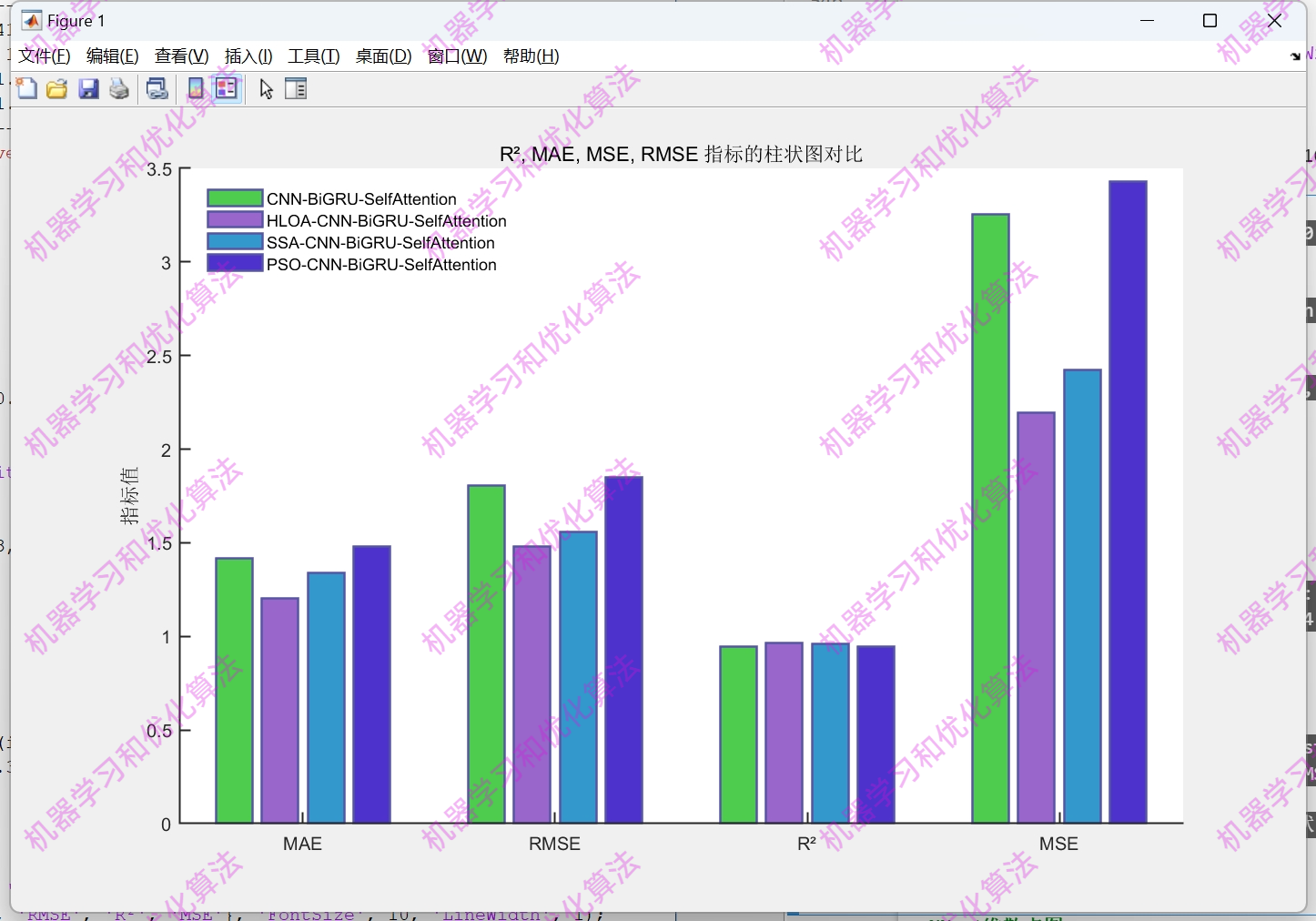Save the current figure
This screenshot has width=1316, height=921.
click(x=88, y=88)
